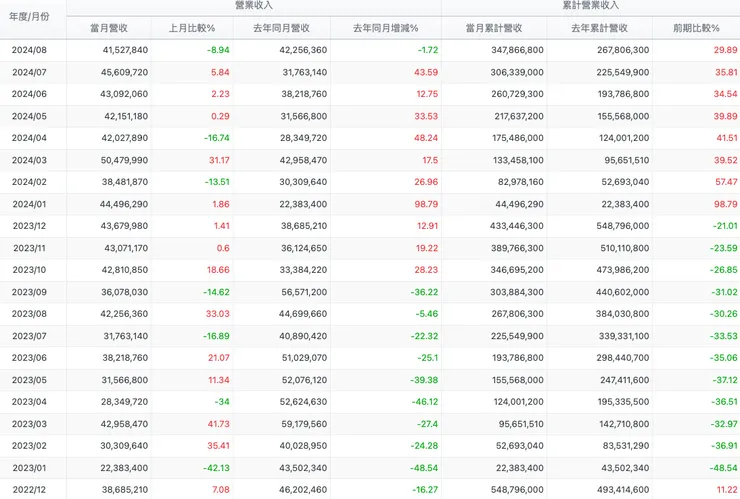This screenshot has height=499, width=740.
Task: Click cumulative revenue 433,446,300
Action: pyautogui.click(x=517, y=226)
